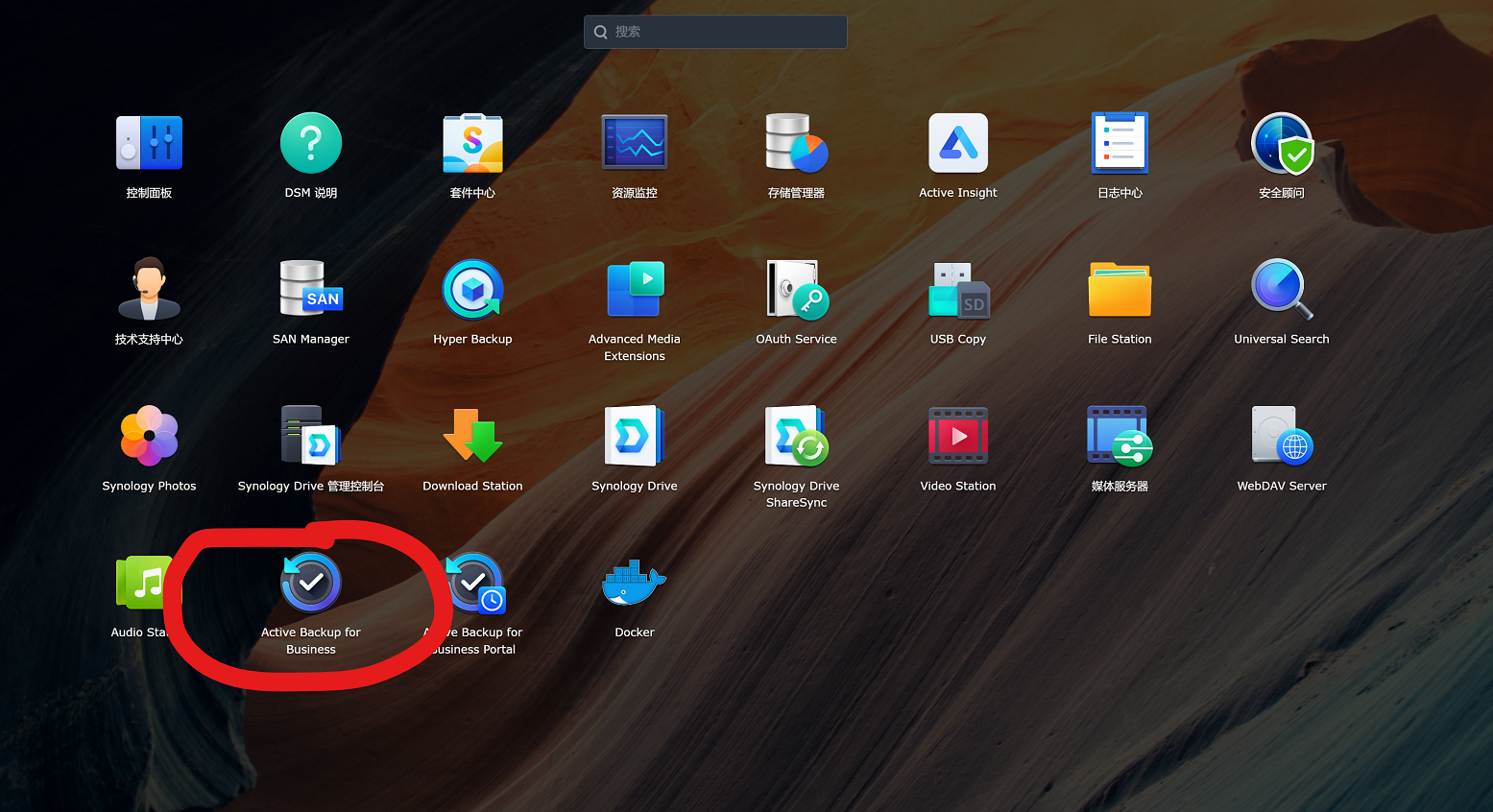
Task: Open Synology Photos
Action: pyautogui.click(x=149, y=436)
